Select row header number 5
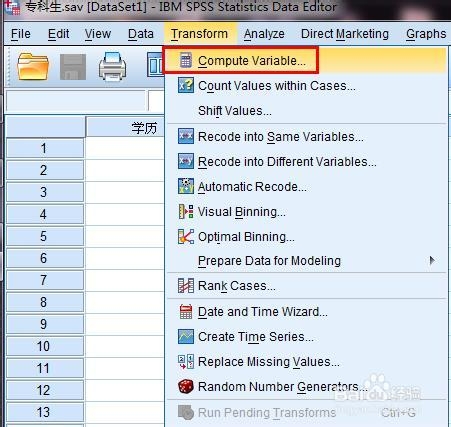The height and width of the screenshot is (427, 451). pyautogui.click(x=45, y=236)
